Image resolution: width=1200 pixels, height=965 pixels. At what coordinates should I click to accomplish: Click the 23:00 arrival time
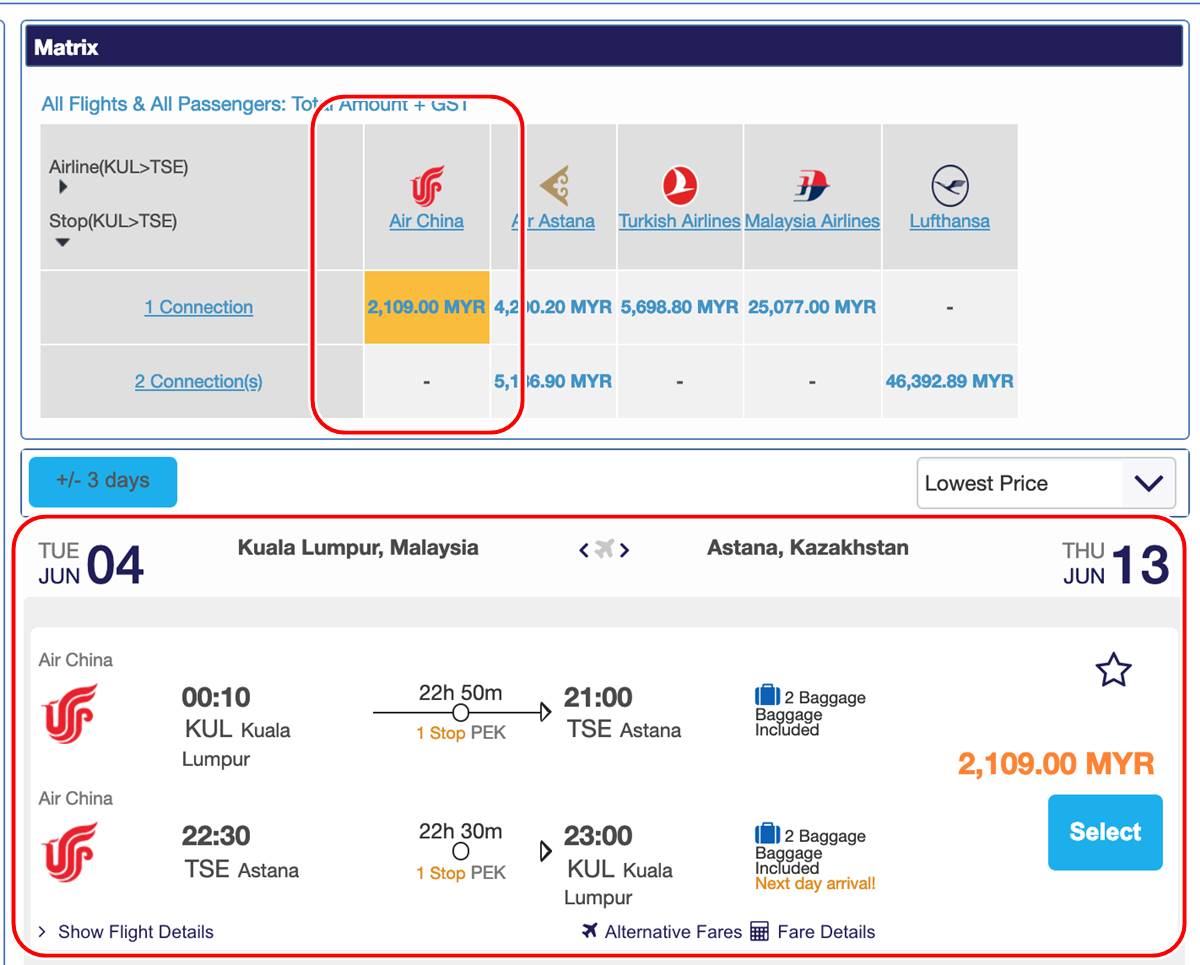(x=598, y=836)
